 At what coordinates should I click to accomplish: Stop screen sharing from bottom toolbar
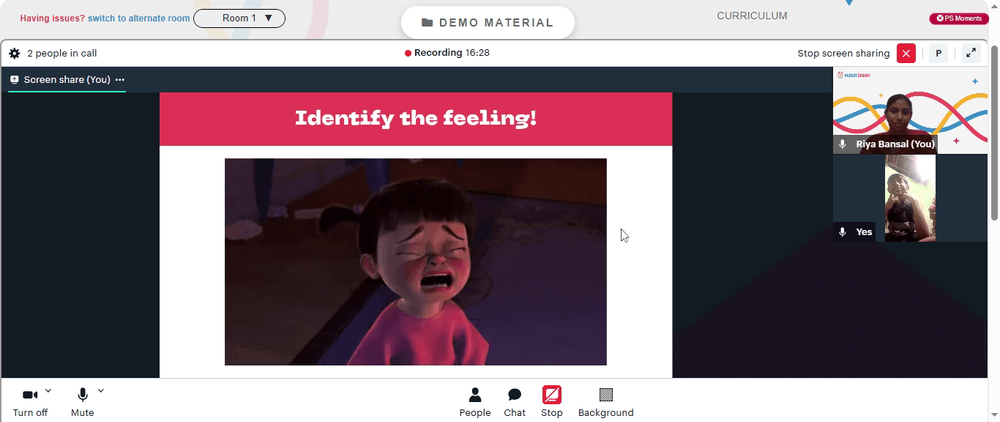[x=552, y=402]
